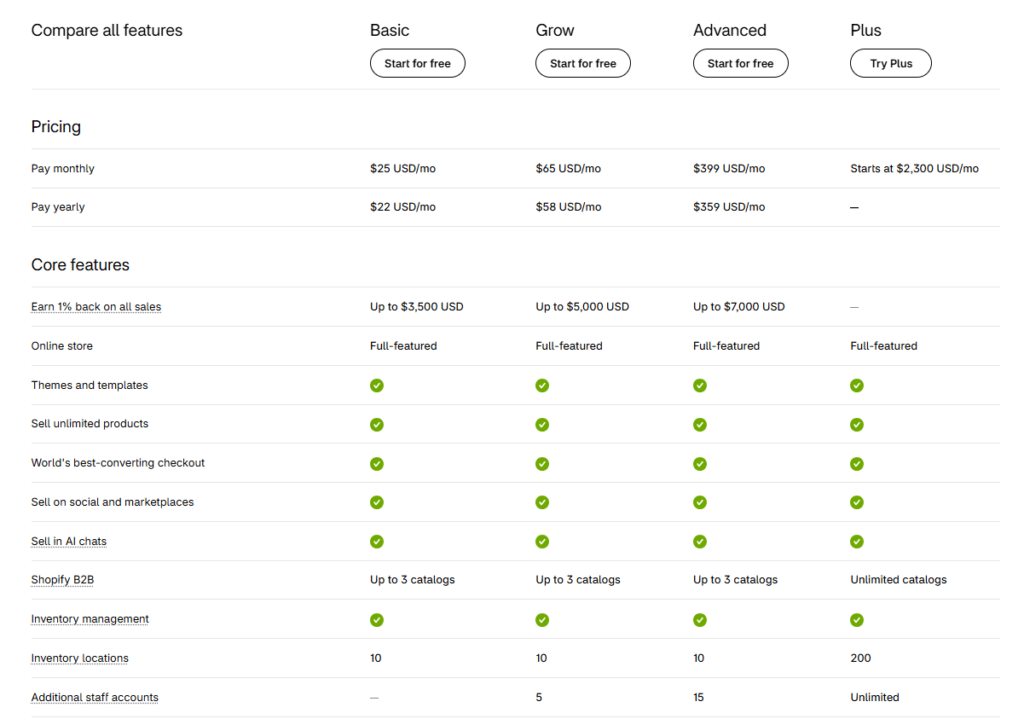Click the Online store row label
The height and width of the screenshot is (719, 1024).
(62, 346)
